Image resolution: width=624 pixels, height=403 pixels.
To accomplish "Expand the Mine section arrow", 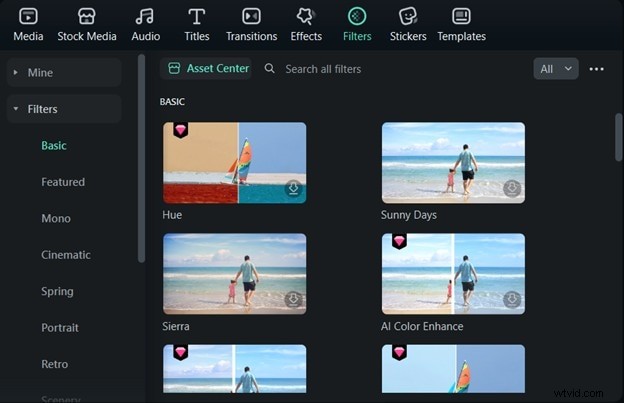I will [x=16, y=72].
